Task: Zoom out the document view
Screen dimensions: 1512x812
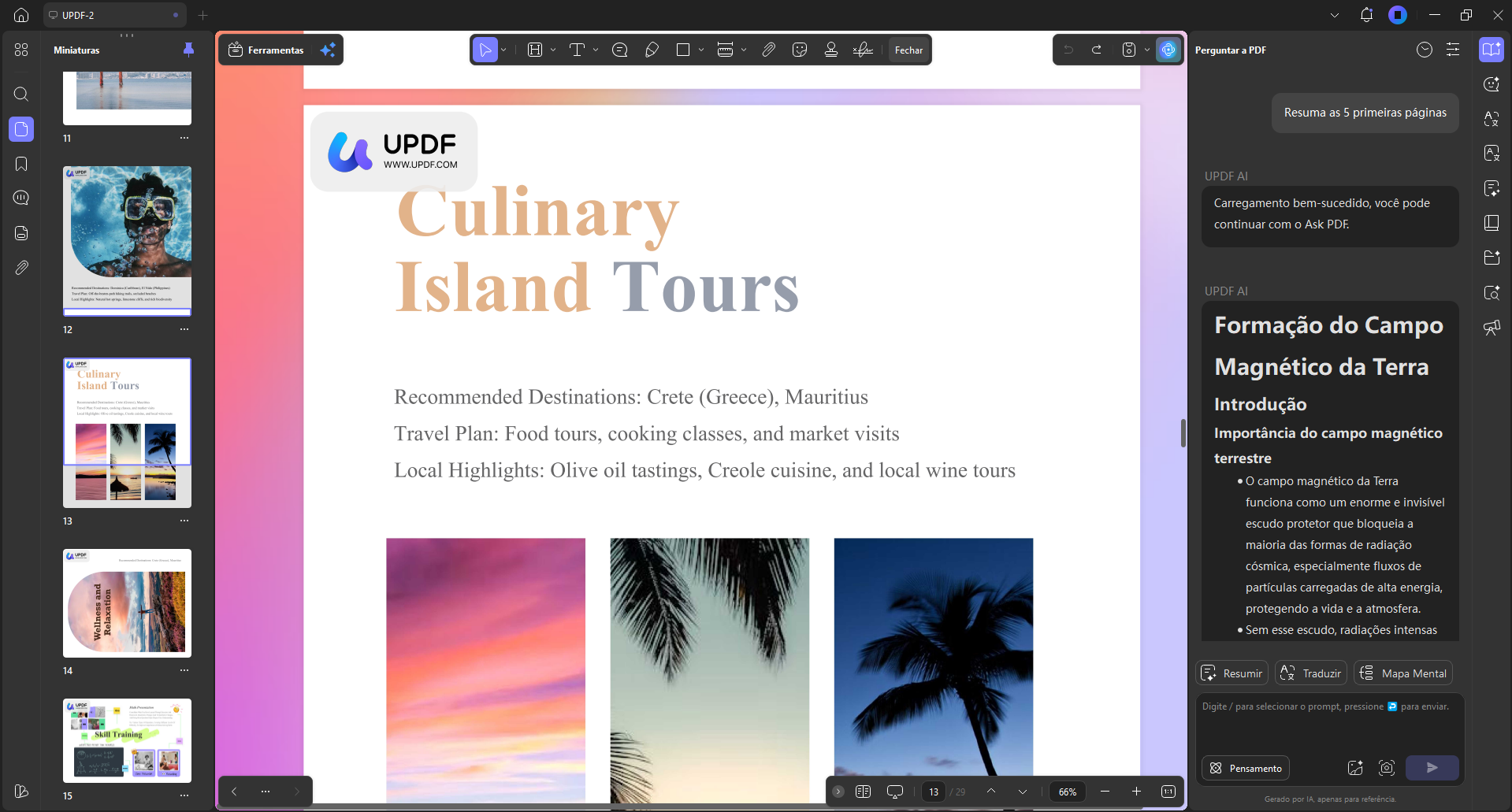Action: click(x=1105, y=792)
